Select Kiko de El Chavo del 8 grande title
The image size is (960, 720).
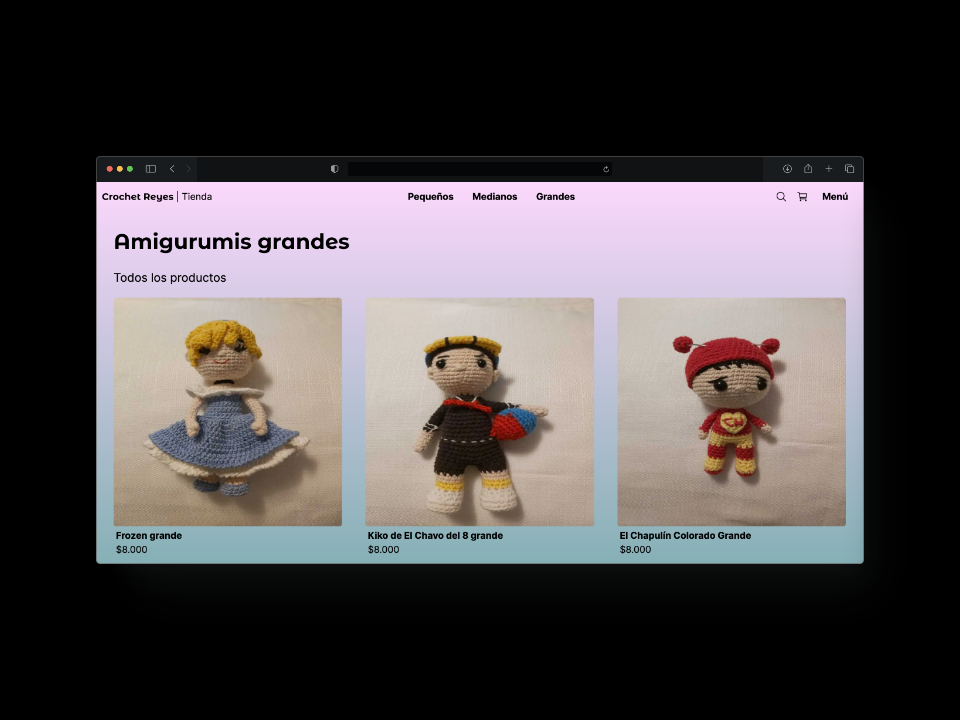click(435, 536)
